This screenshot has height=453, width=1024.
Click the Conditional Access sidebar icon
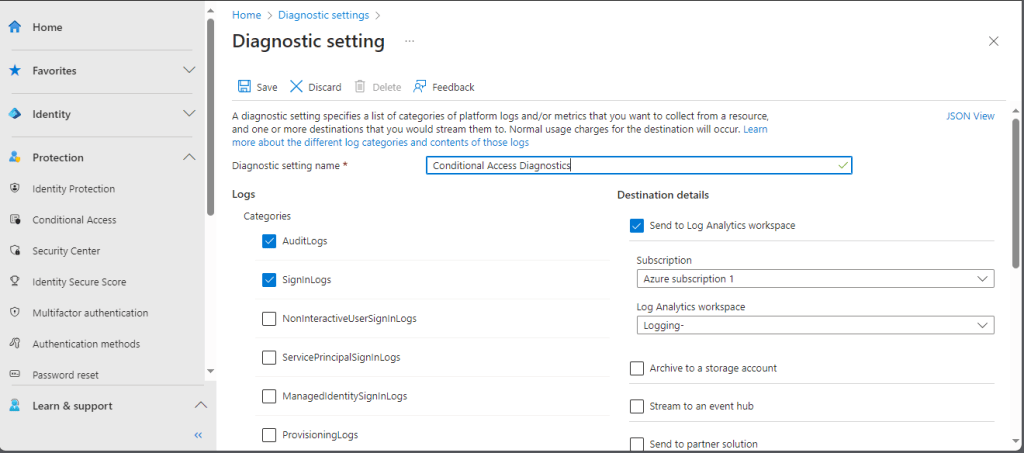click(x=15, y=220)
